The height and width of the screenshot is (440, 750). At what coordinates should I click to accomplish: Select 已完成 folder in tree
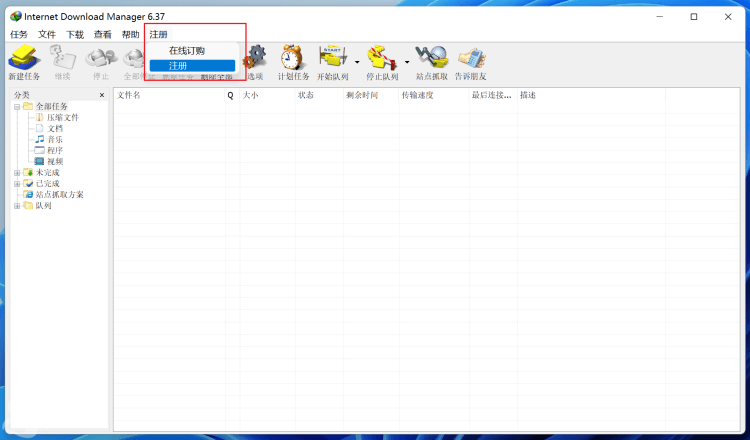click(x=48, y=184)
